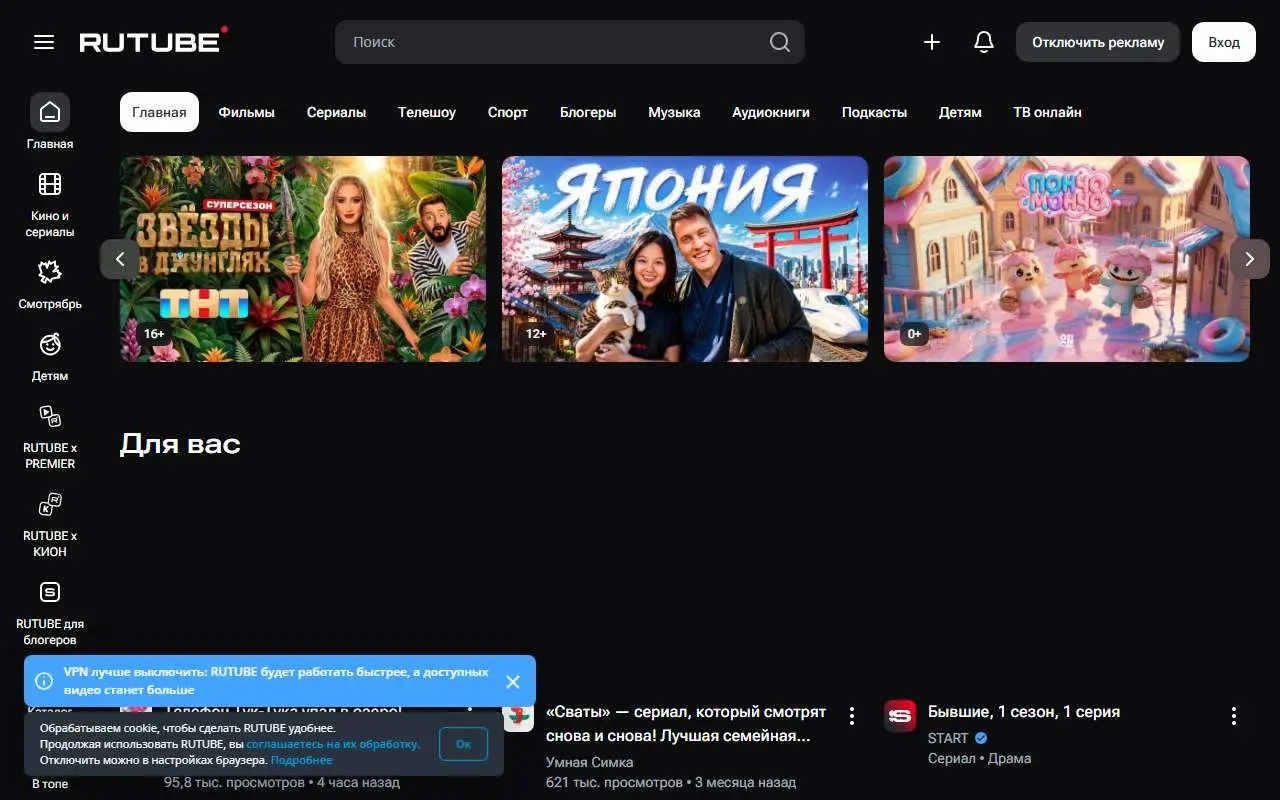Select the Фильмы tab
This screenshot has width=1280, height=800.
click(x=247, y=112)
